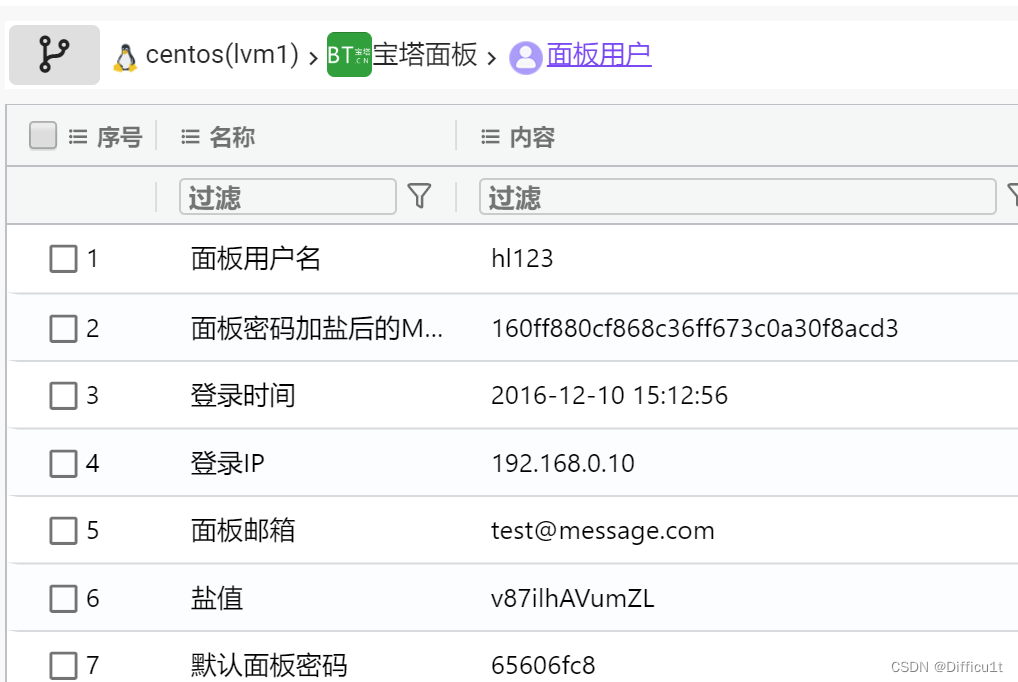This screenshot has width=1018, height=682.
Task: Check the row 1 面板用户名 checkbox
Action: (64, 259)
